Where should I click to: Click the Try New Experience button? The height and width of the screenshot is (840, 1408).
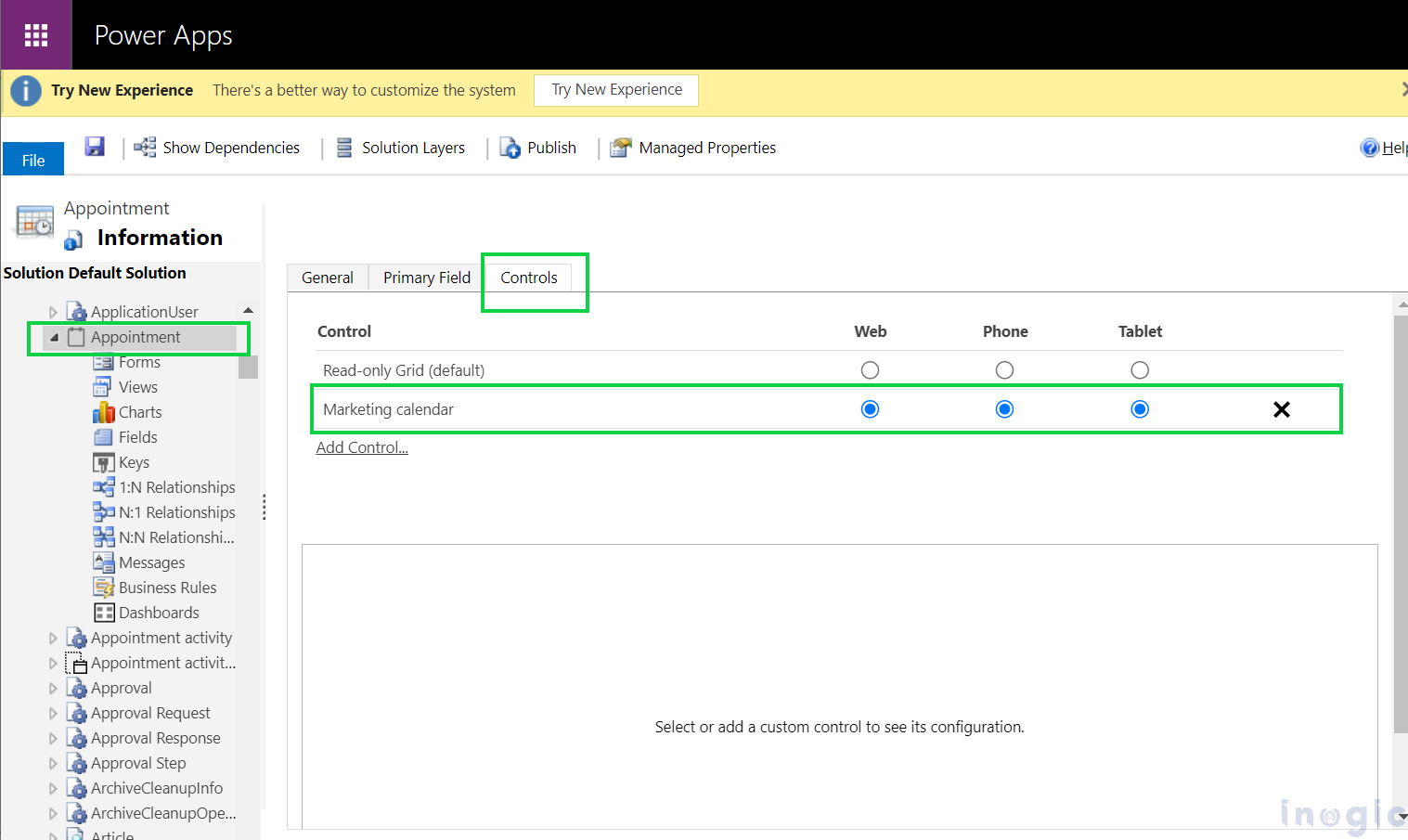[x=616, y=90]
